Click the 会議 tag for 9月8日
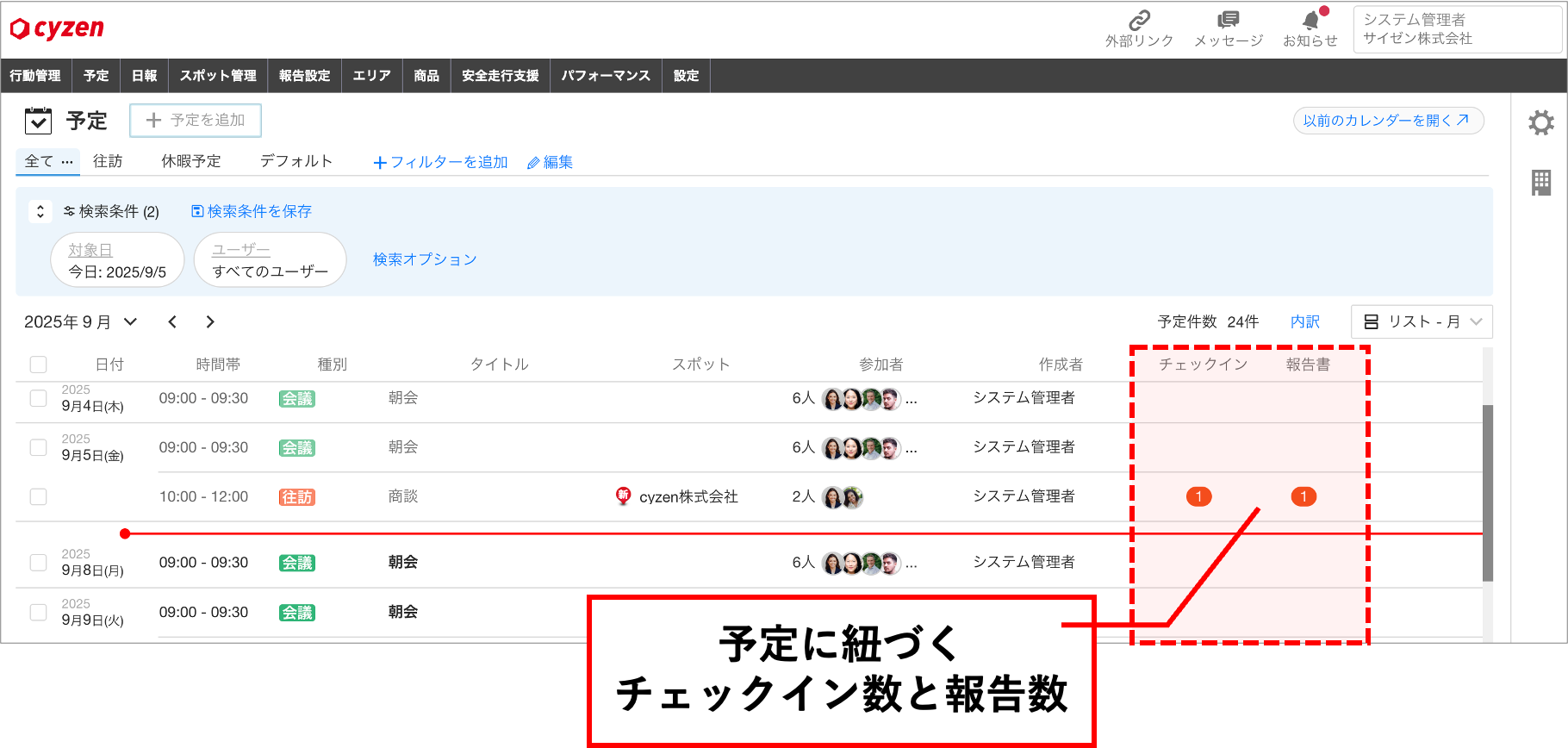 297,563
